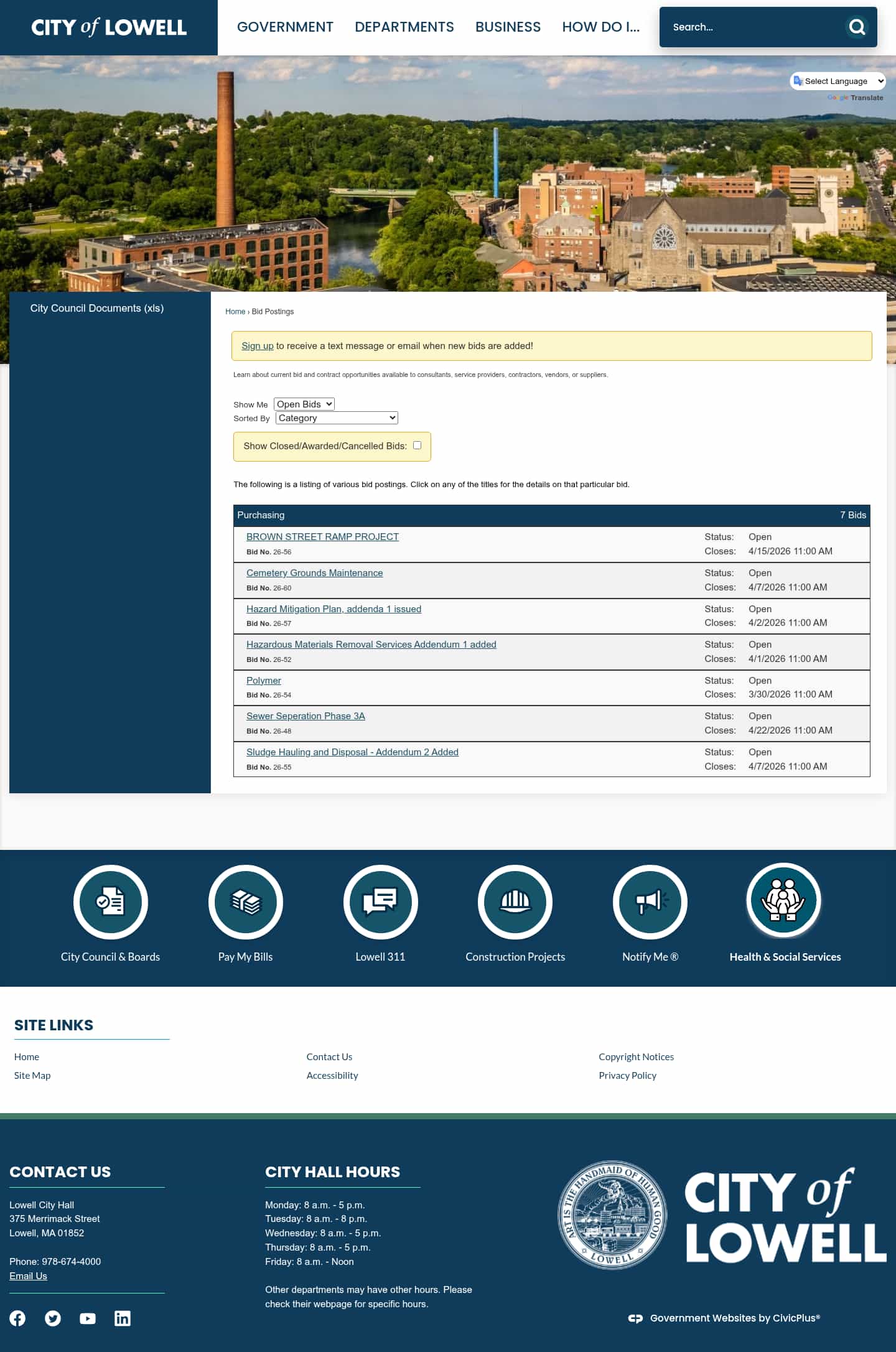Click Home in Site Links
The image size is (896, 1352).
tap(27, 1056)
